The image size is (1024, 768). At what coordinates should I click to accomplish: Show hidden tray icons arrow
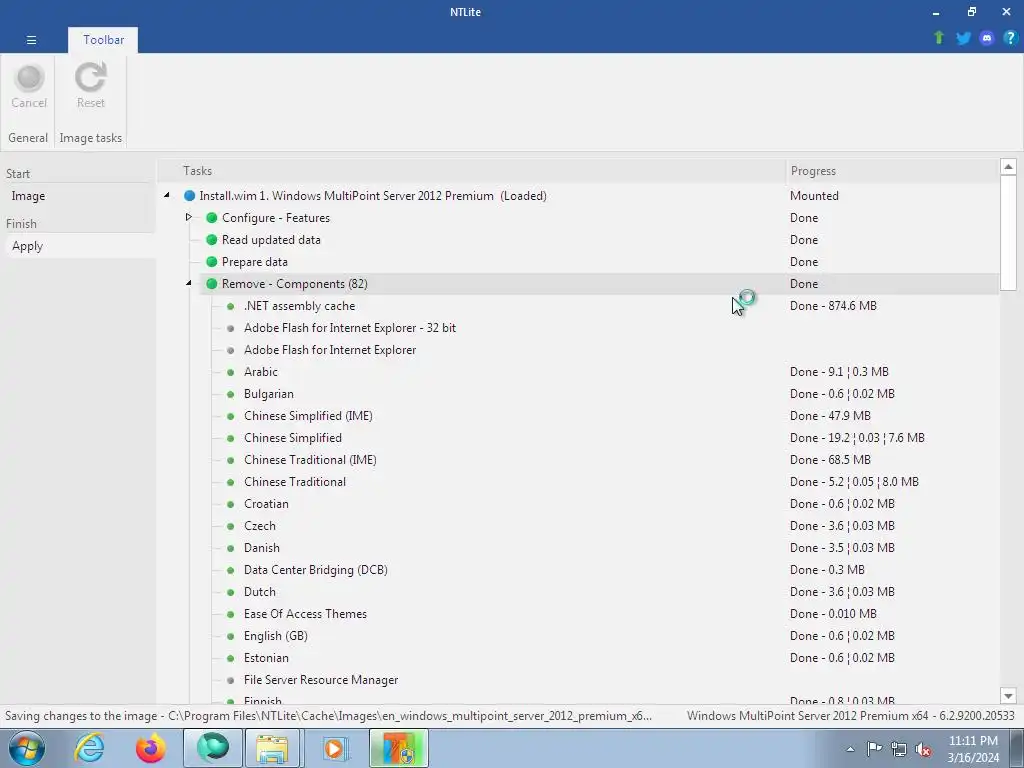850,749
